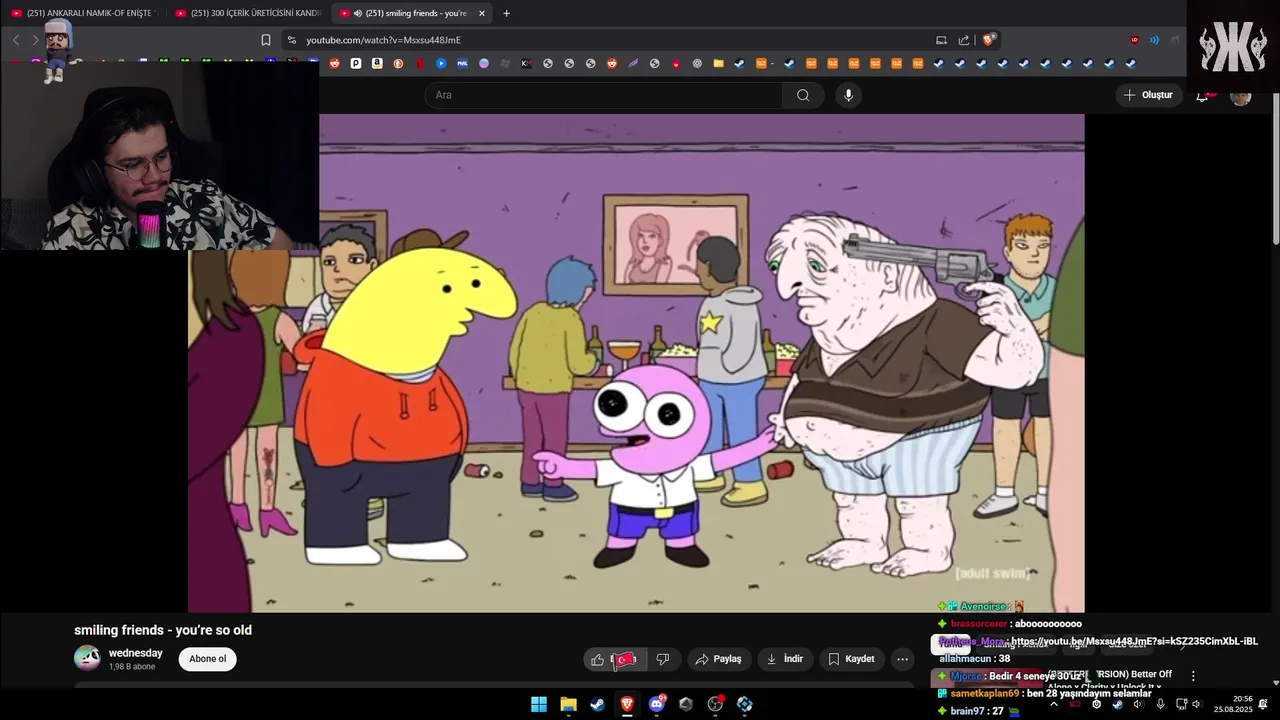
Task: Open Steam from the taskbar
Action: click(597, 704)
